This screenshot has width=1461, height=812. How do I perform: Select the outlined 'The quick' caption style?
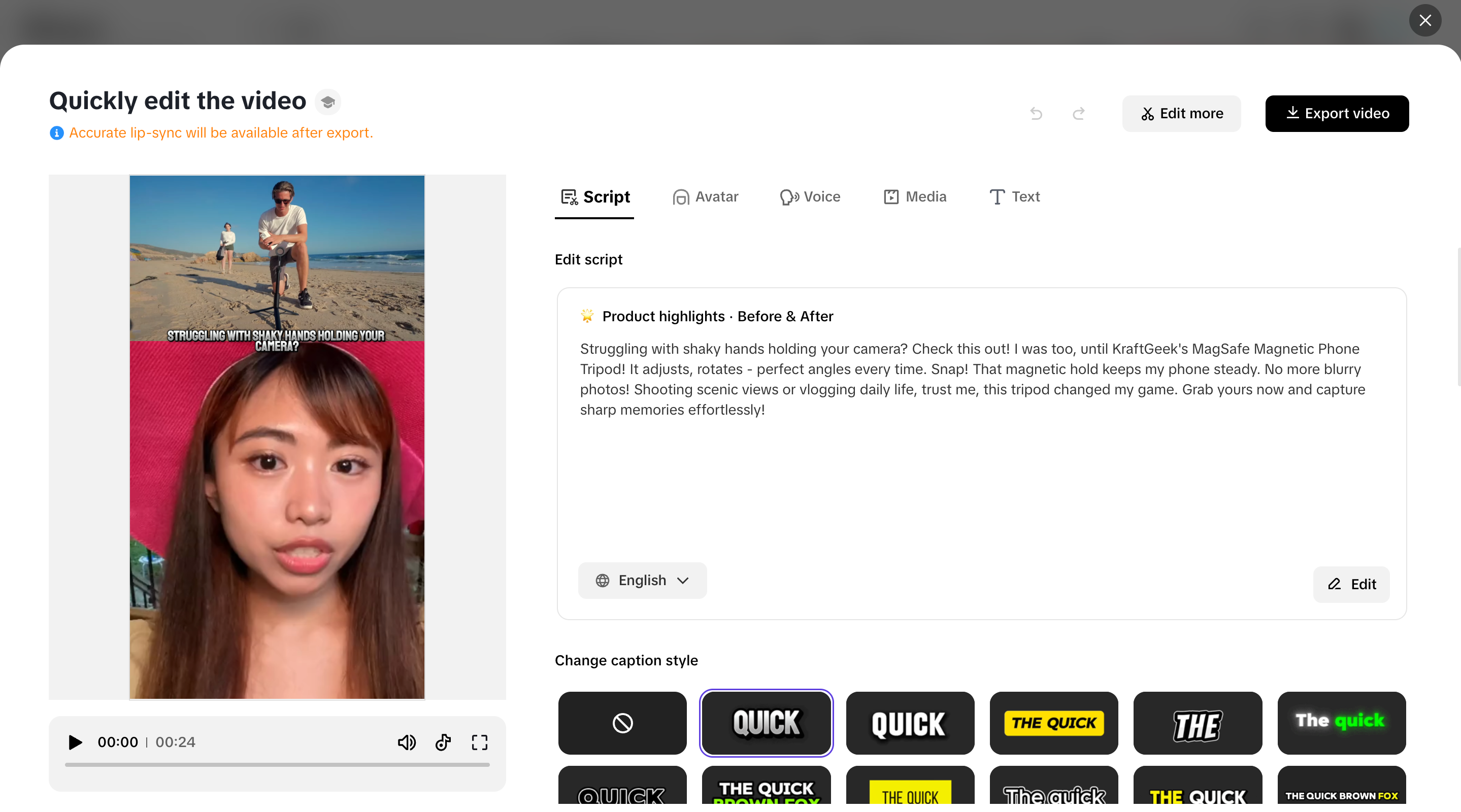coord(1054,785)
